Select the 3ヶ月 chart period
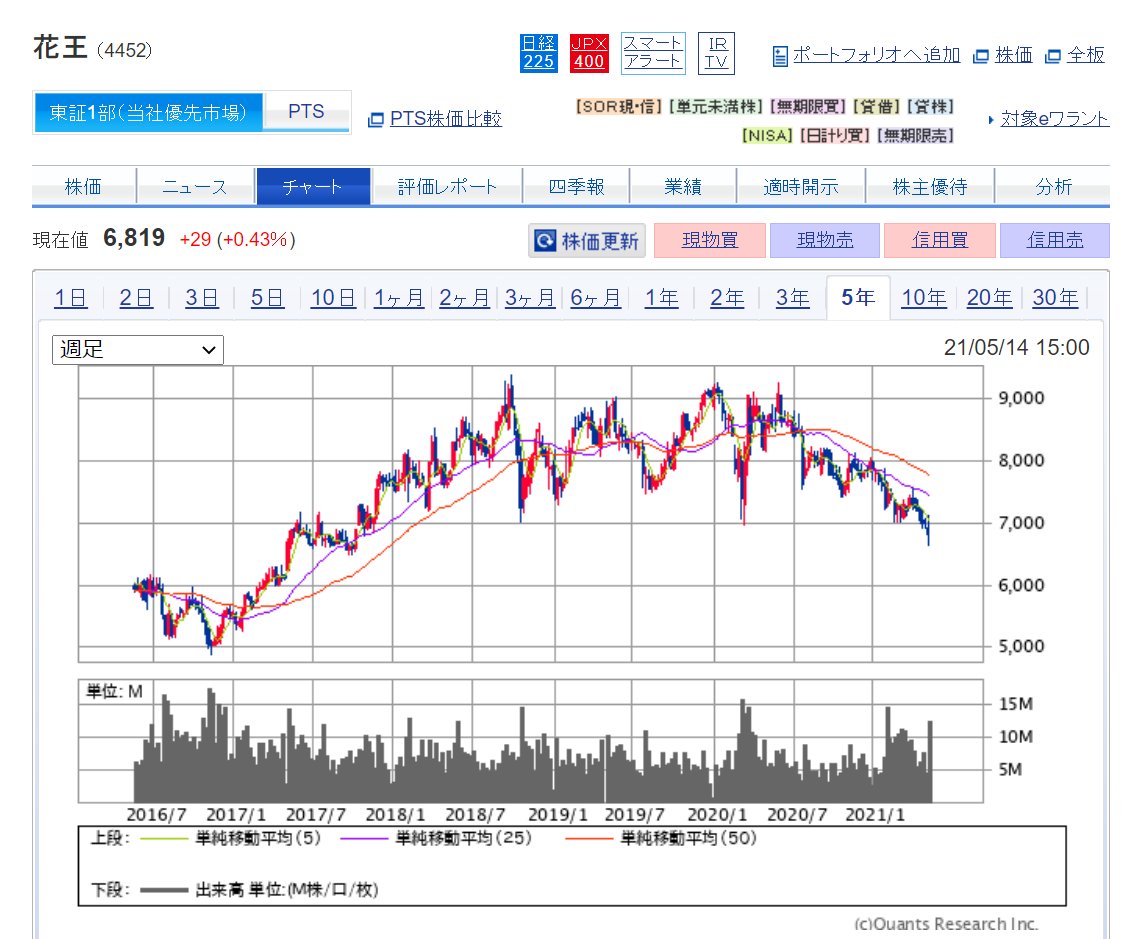This screenshot has height=939, width=1122. pos(530,298)
